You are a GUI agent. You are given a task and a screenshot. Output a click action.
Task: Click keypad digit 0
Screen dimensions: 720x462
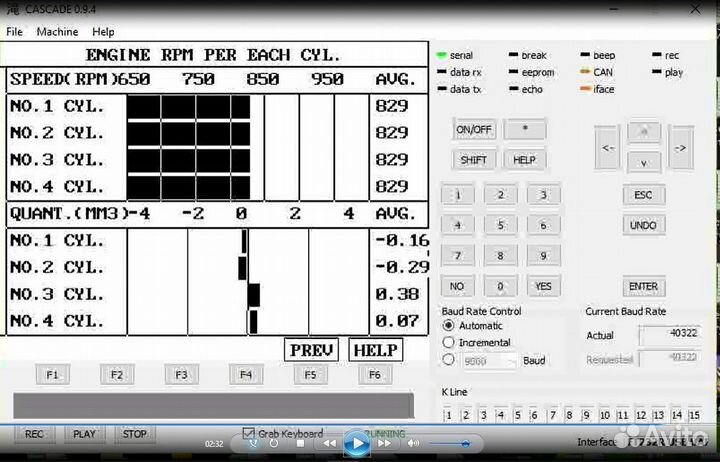[x=501, y=286]
